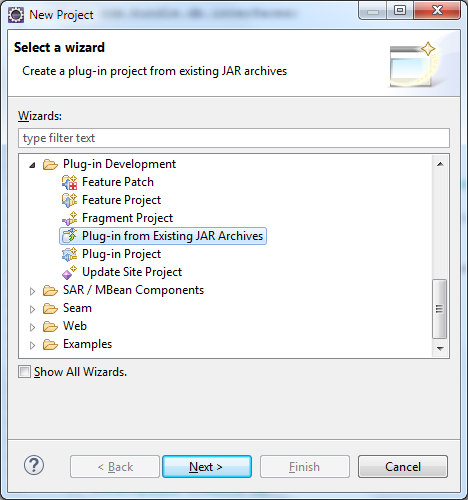Click the Feature Project icon

[69, 200]
